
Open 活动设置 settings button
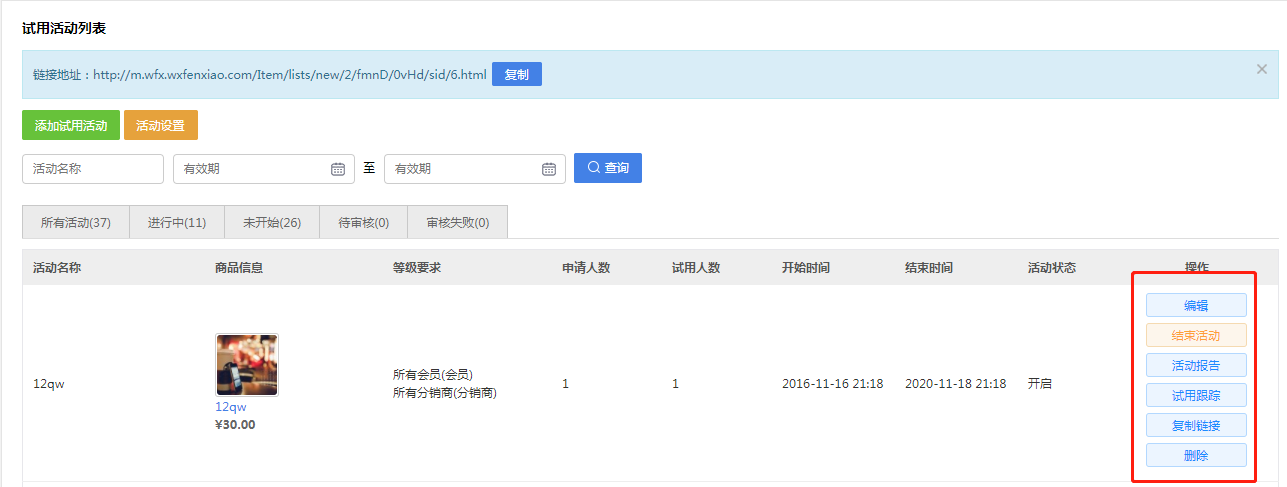click(160, 125)
